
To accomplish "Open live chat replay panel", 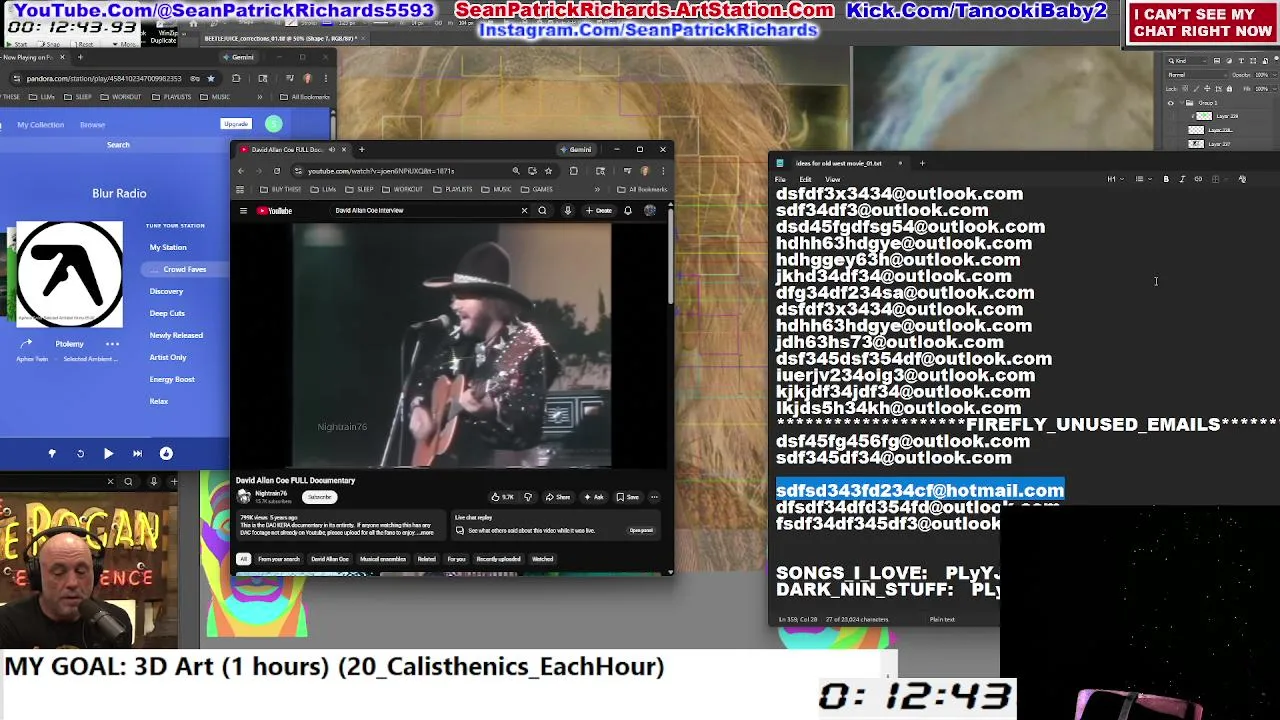I will pos(640,530).
